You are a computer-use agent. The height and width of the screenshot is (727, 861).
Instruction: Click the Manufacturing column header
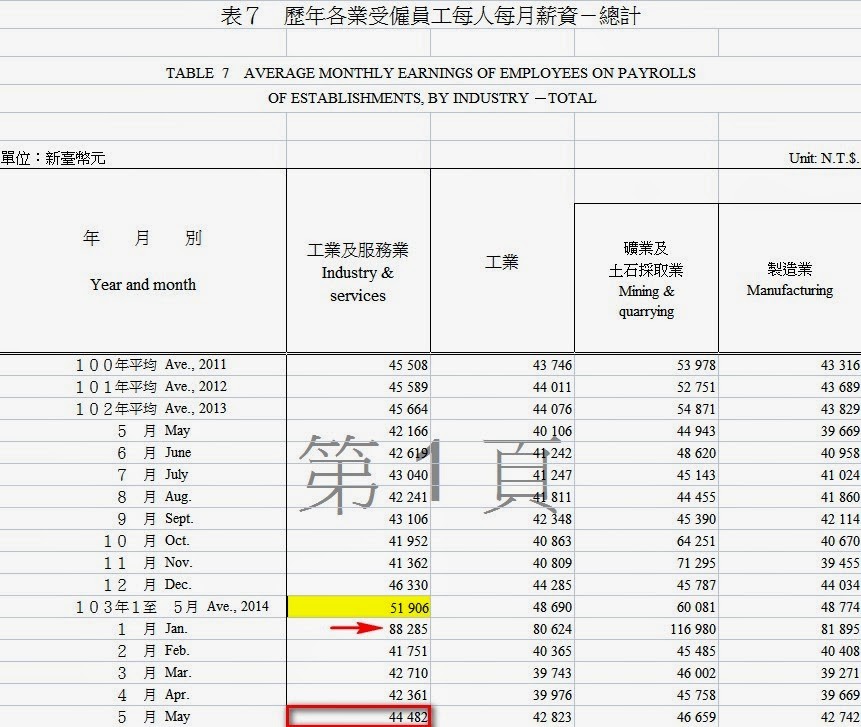pyautogui.click(x=790, y=278)
